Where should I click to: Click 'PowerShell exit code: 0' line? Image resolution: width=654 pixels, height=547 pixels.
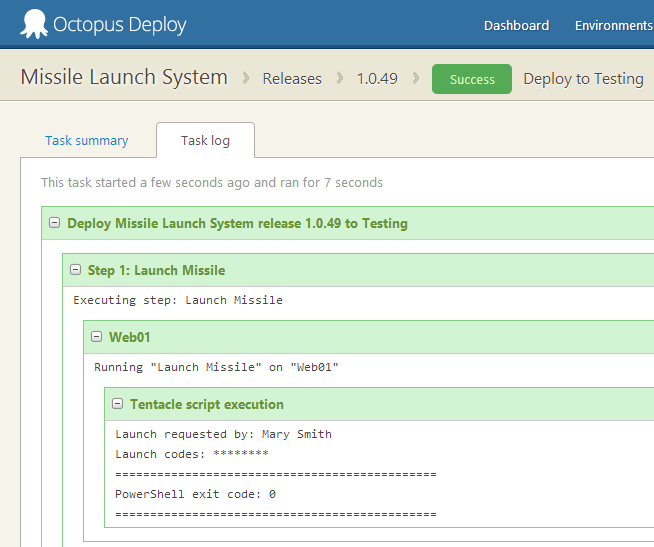[195, 494]
